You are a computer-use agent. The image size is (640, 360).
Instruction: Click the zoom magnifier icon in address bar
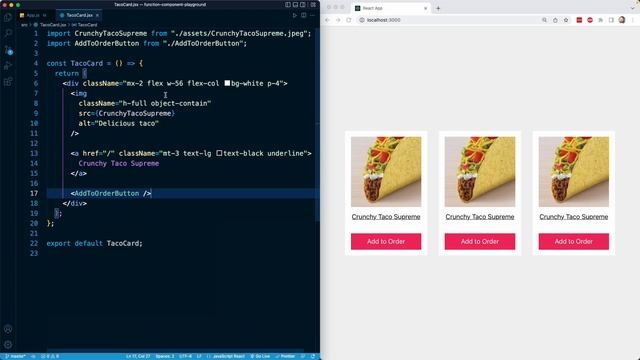[x=544, y=20]
